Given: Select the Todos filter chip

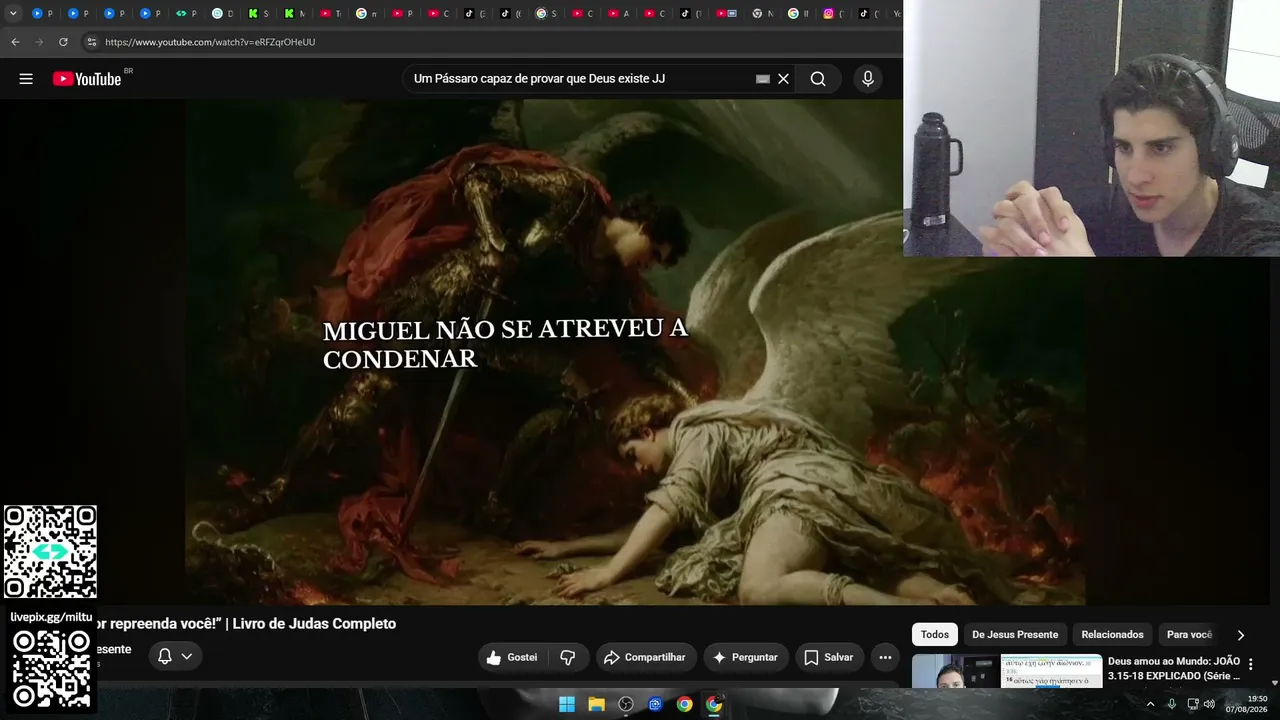Looking at the screenshot, I should tap(935, 634).
